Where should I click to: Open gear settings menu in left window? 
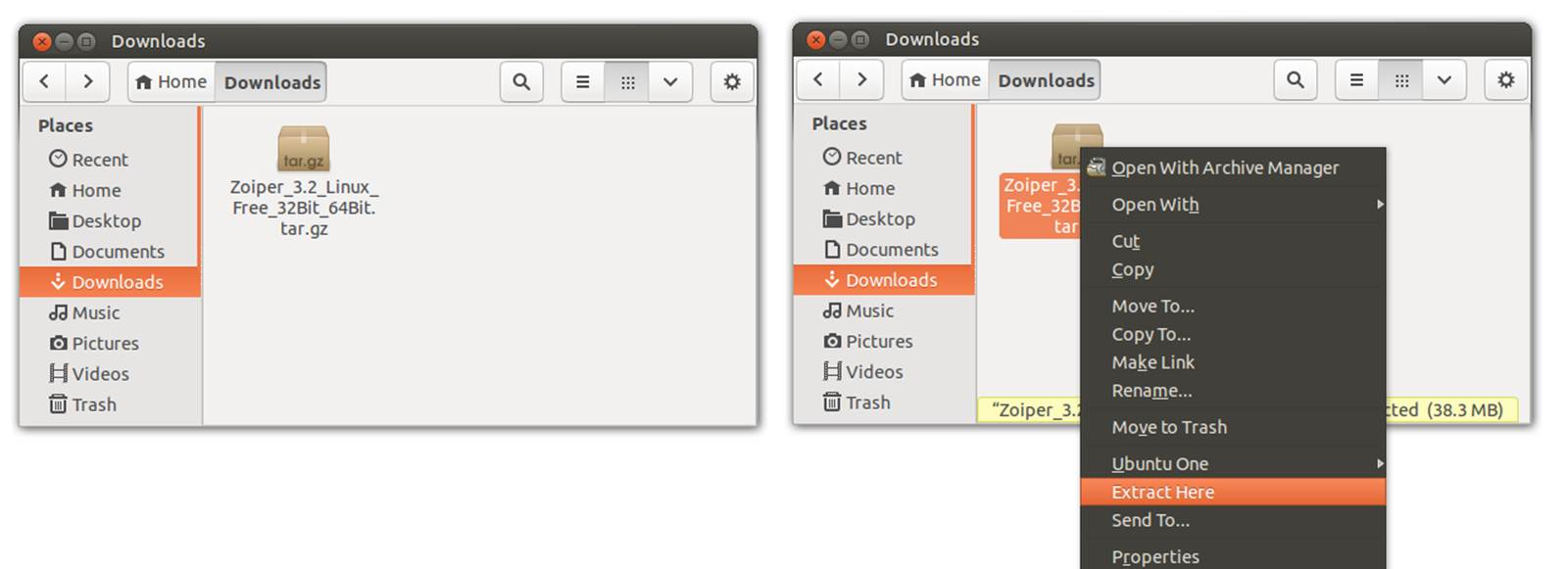tap(732, 82)
